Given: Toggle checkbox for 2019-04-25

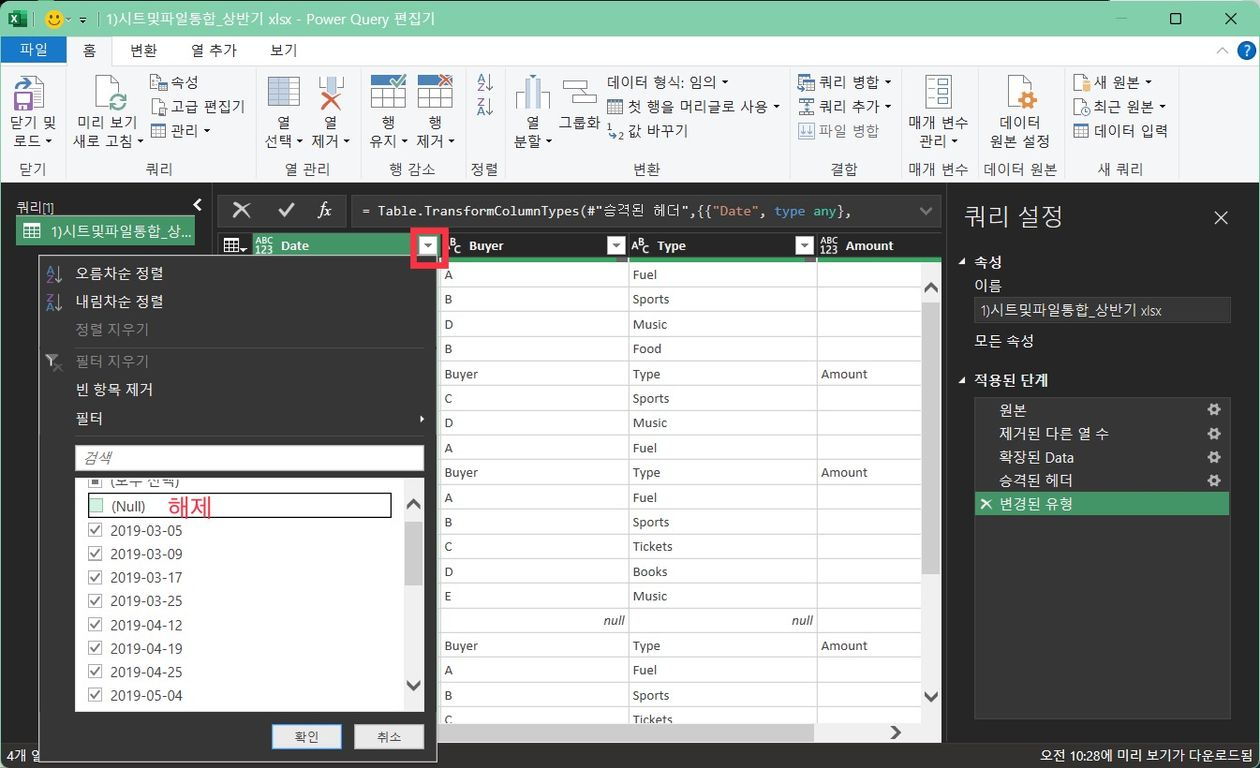Looking at the screenshot, I should (x=96, y=672).
